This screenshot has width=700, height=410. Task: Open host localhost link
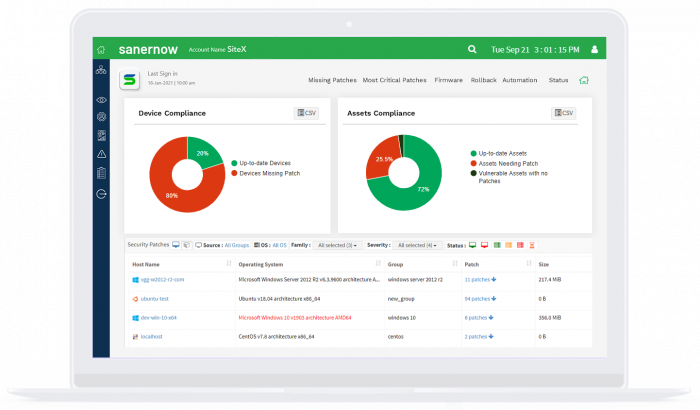point(151,337)
